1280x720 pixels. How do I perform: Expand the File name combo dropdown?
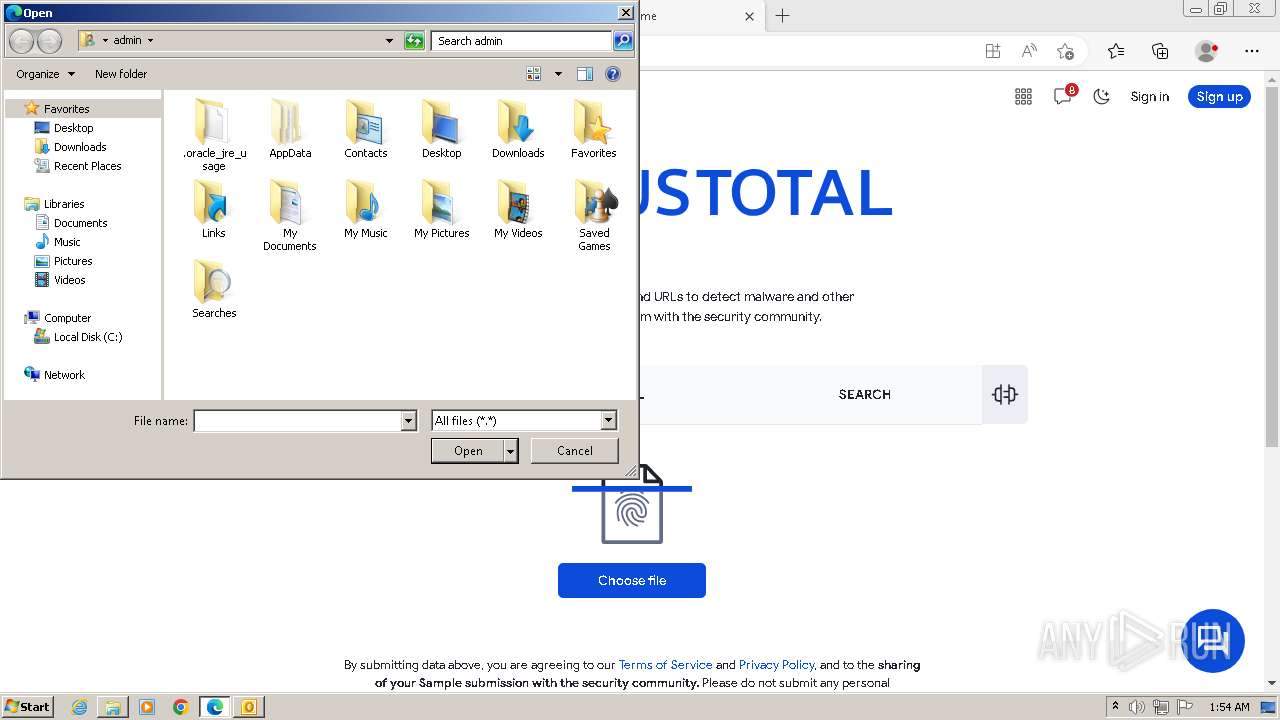pyautogui.click(x=408, y=421)
